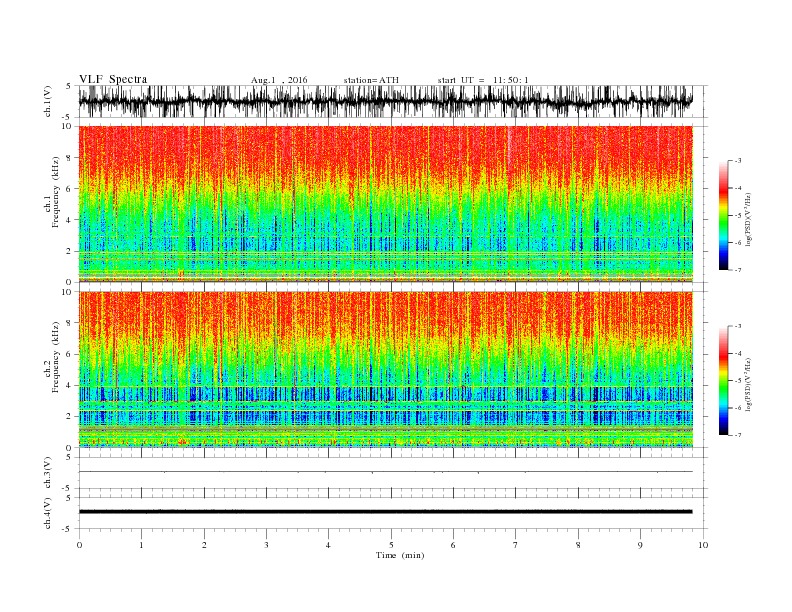This screenshot has height=612, width=792.
Task: Click inside the ch.1 spectrogram panel
Action: (x=385, y=203)
